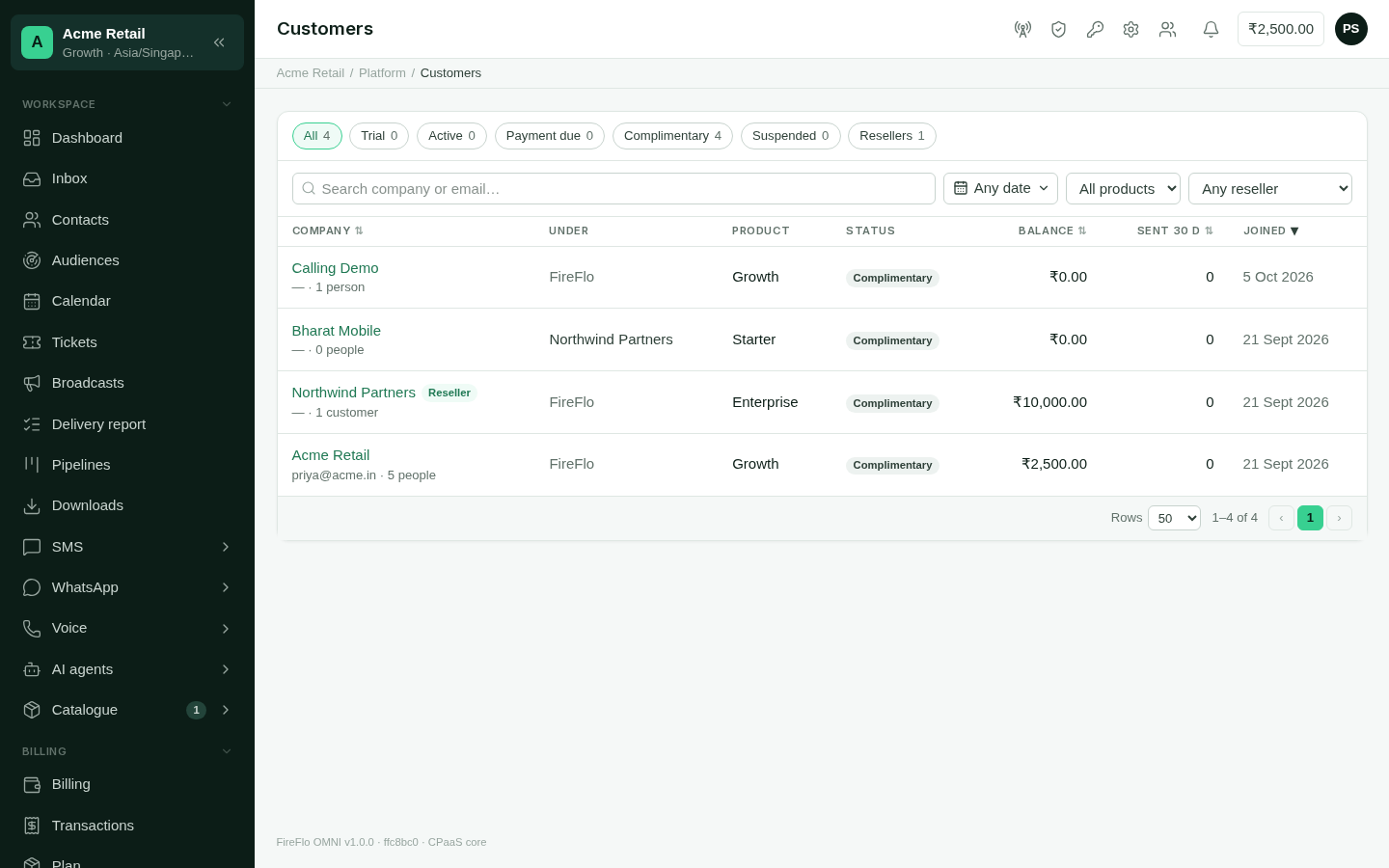The image size is (1389, 868).
Task: Select the Complimentary filter tab
Action: click(x=672, y=136)
